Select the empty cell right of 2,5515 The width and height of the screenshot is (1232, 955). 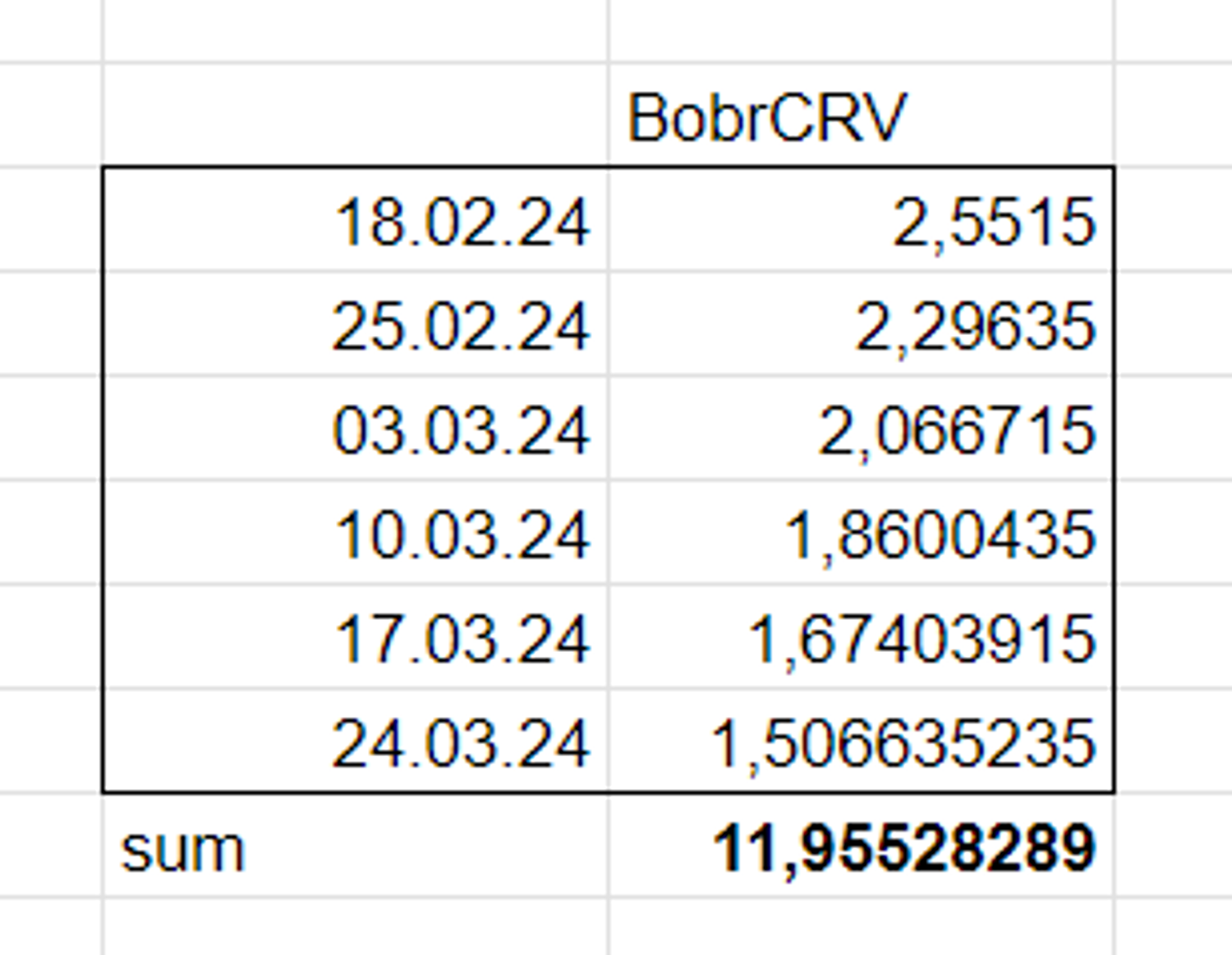click(x=1173, y=220)
